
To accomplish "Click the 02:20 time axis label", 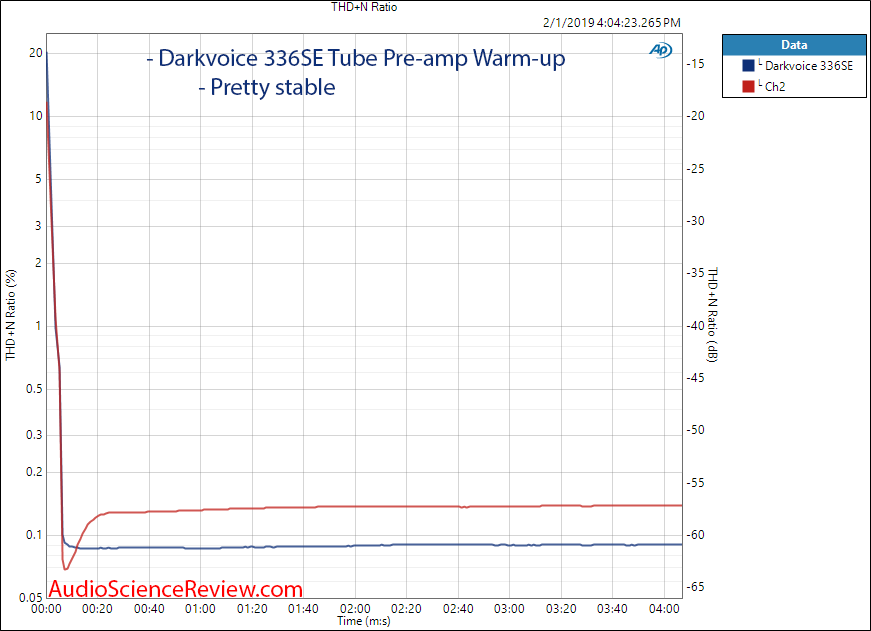I will [x=406, y=609].
